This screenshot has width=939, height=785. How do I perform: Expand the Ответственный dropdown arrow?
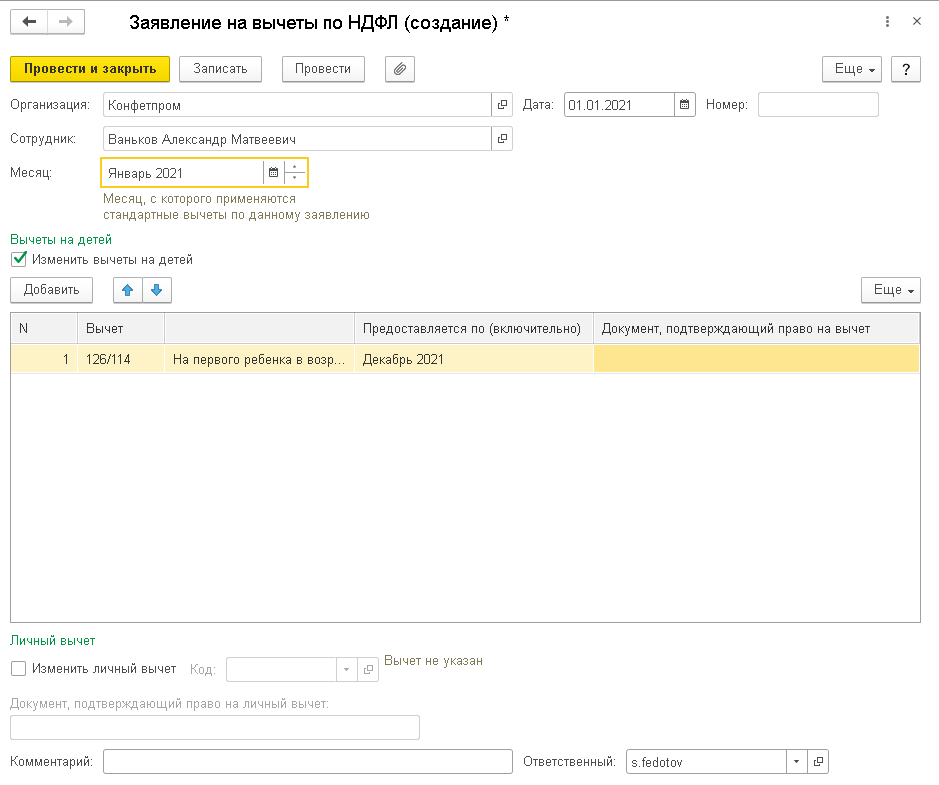pyautogui.click(x=796, y=762)
